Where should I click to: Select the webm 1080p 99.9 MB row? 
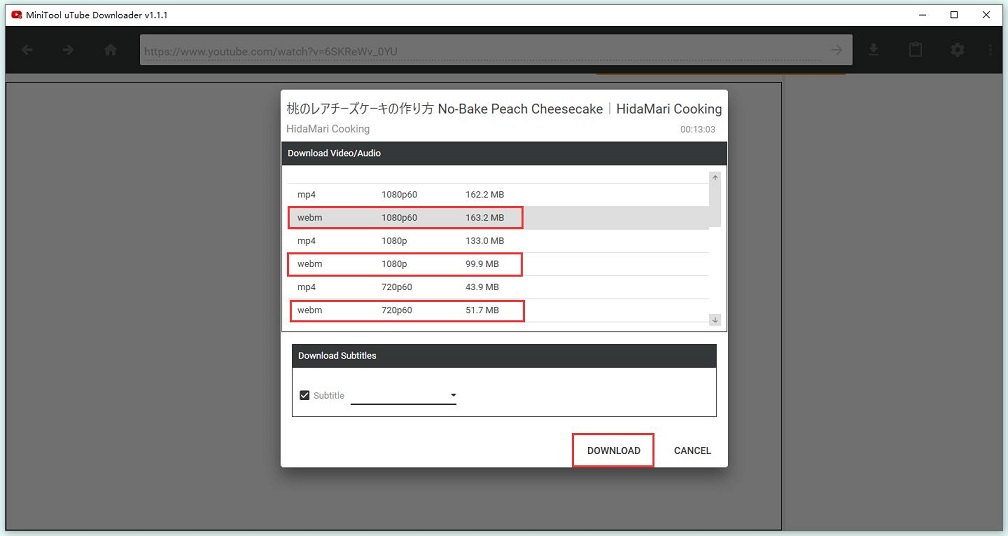(x=496, y=264)
